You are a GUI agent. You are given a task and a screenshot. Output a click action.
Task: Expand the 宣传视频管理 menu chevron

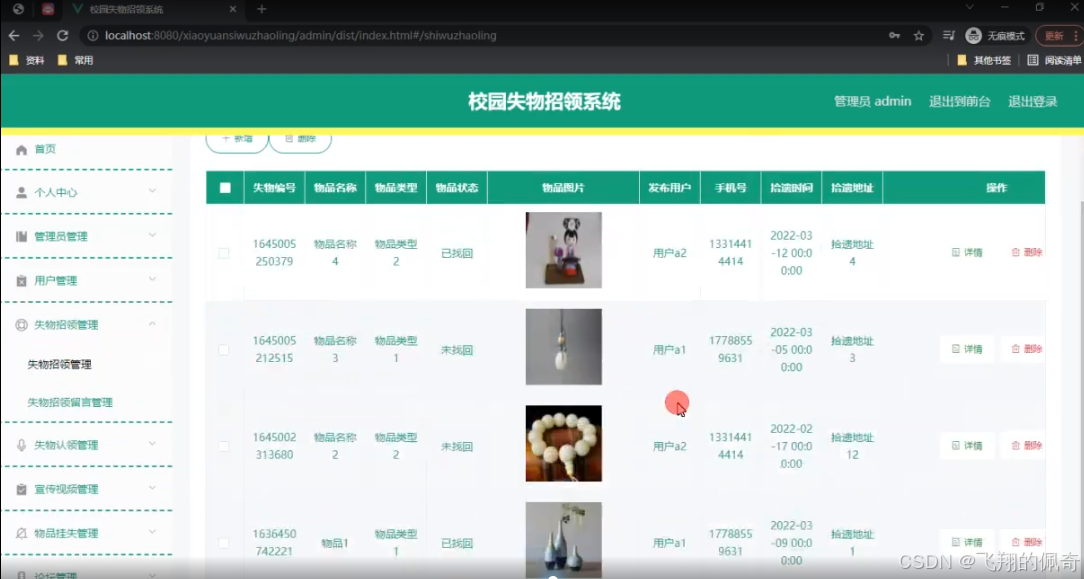click(152, 488)
